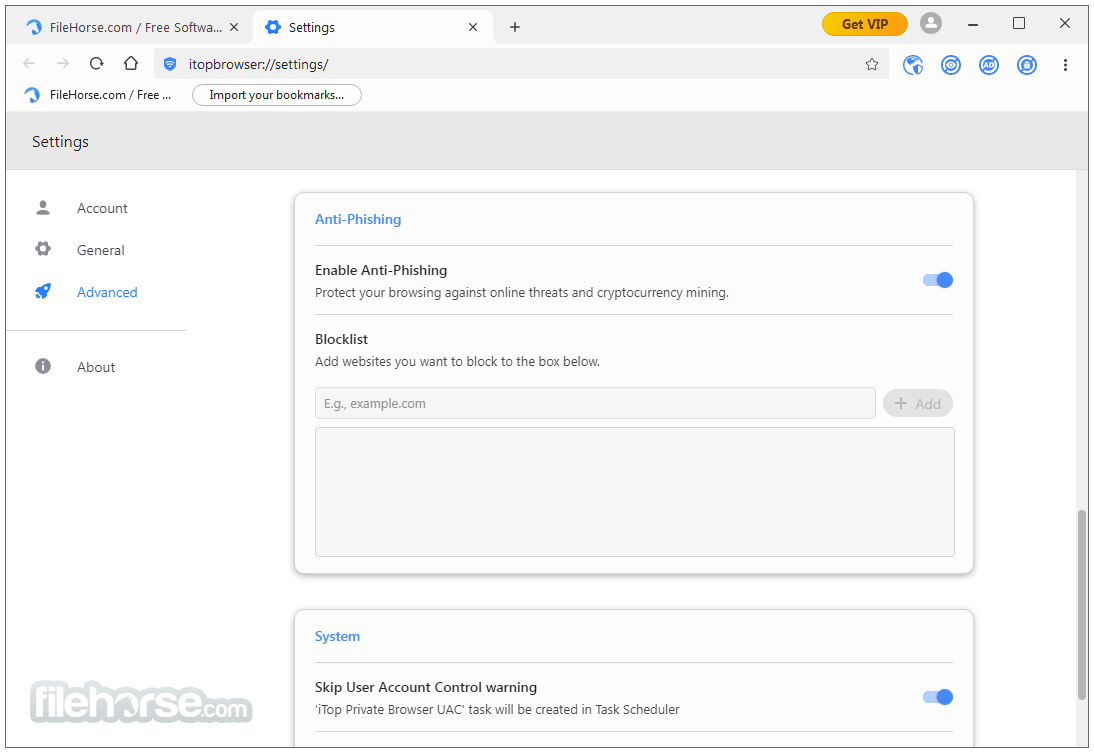The image size is (1094, 753).
Task: Click the System heading
Action: (337, 636)
